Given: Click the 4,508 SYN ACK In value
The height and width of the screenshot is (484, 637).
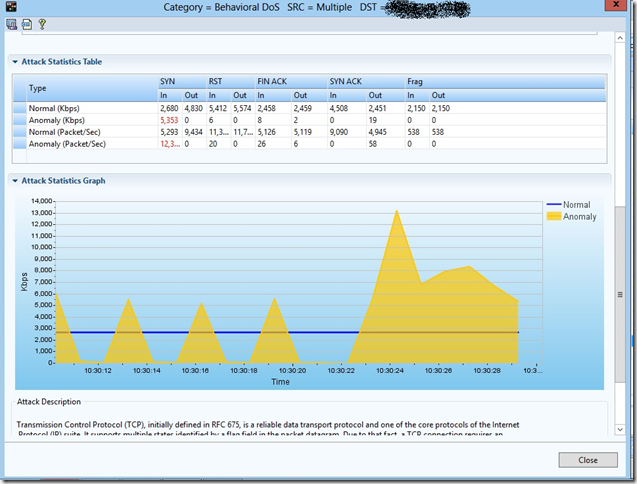Looking at the screenshot, I should (338, 109).
